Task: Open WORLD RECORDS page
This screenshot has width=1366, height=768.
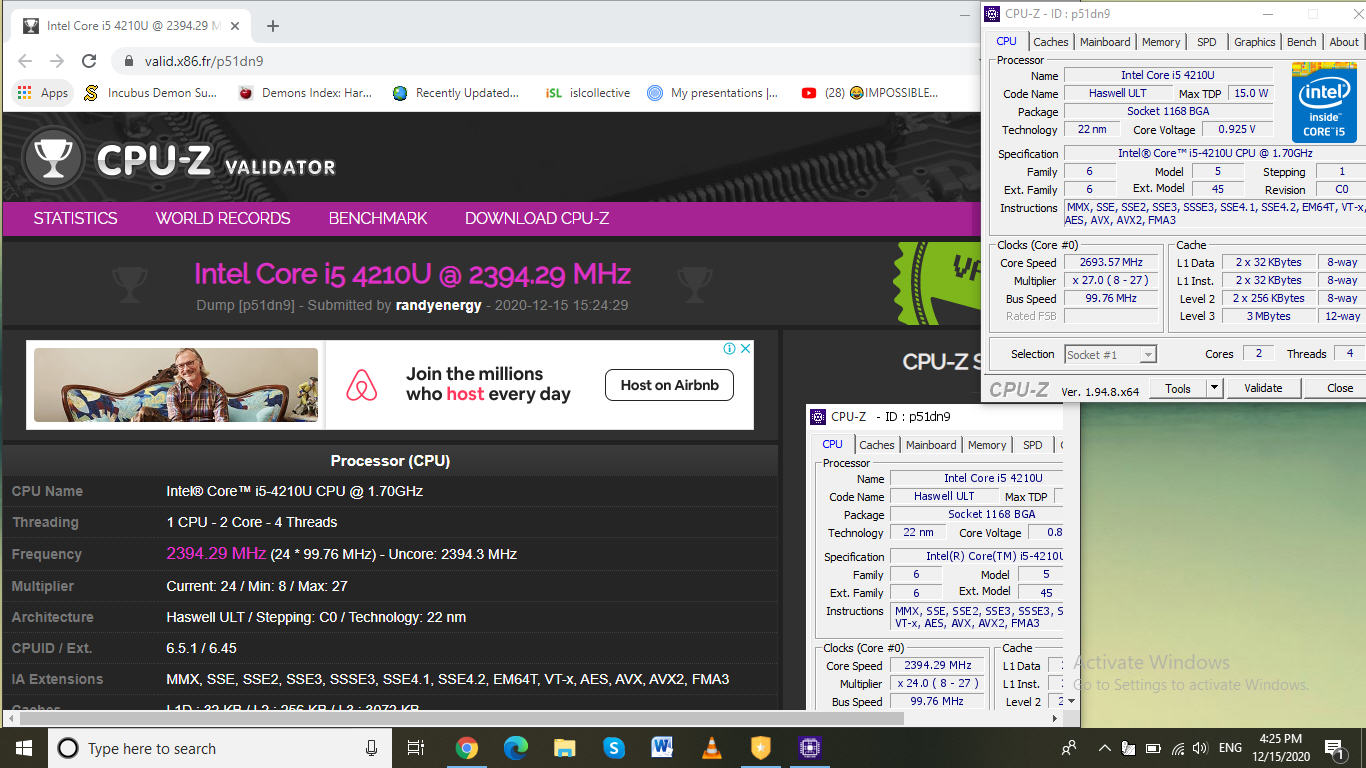Action: pos(223,218)
